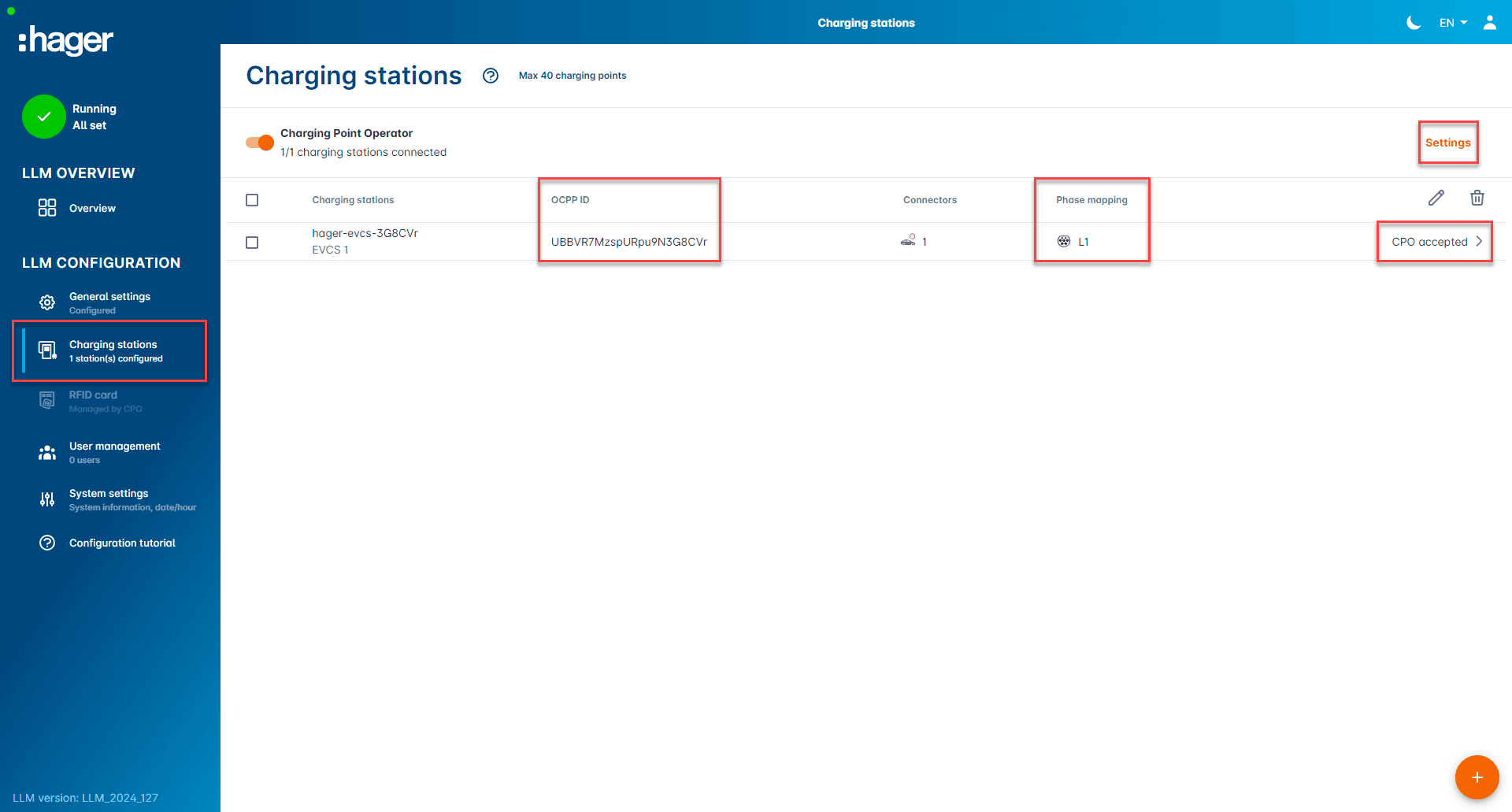Click the User management people icon

coord(47,453)
